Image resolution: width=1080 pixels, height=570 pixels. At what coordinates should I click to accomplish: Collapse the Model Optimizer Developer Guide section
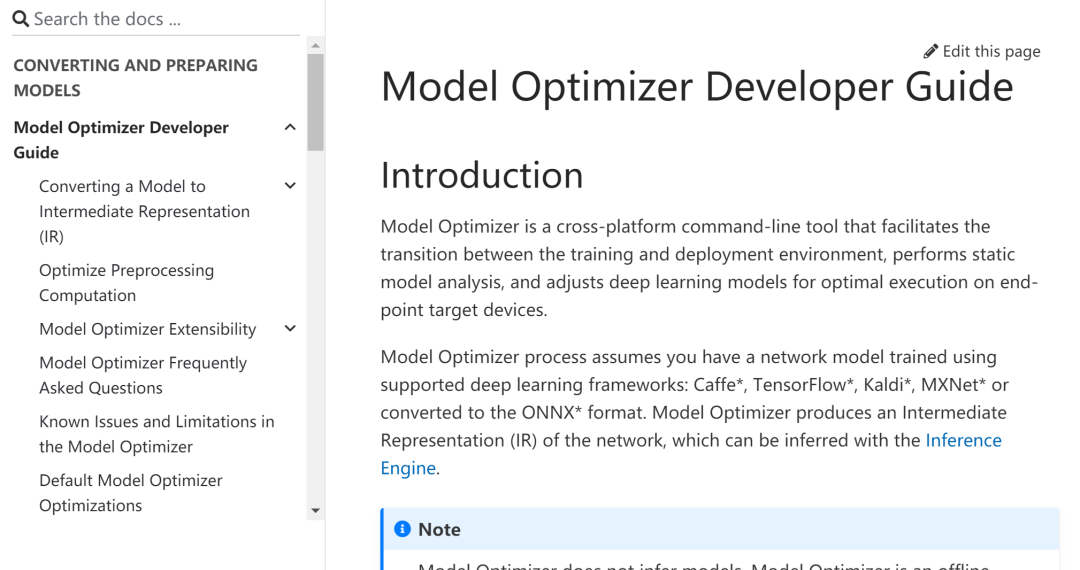tap(290, 127)
